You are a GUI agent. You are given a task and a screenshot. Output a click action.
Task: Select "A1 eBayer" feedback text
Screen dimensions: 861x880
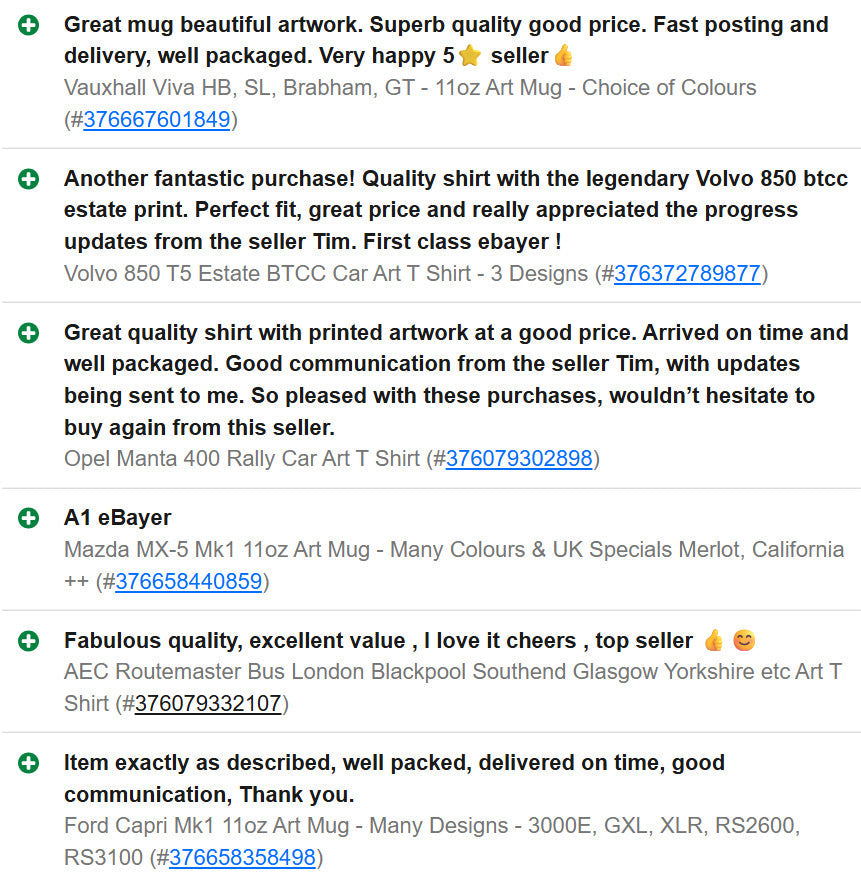pos(117,518)
